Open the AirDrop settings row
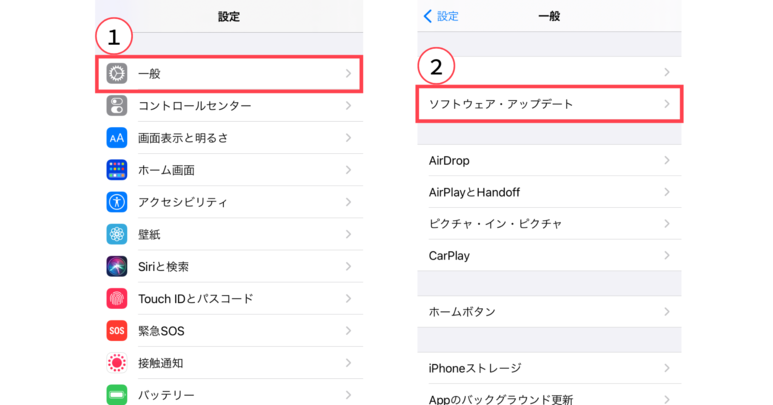Screen dimensions: 773x405 point(549,161)
